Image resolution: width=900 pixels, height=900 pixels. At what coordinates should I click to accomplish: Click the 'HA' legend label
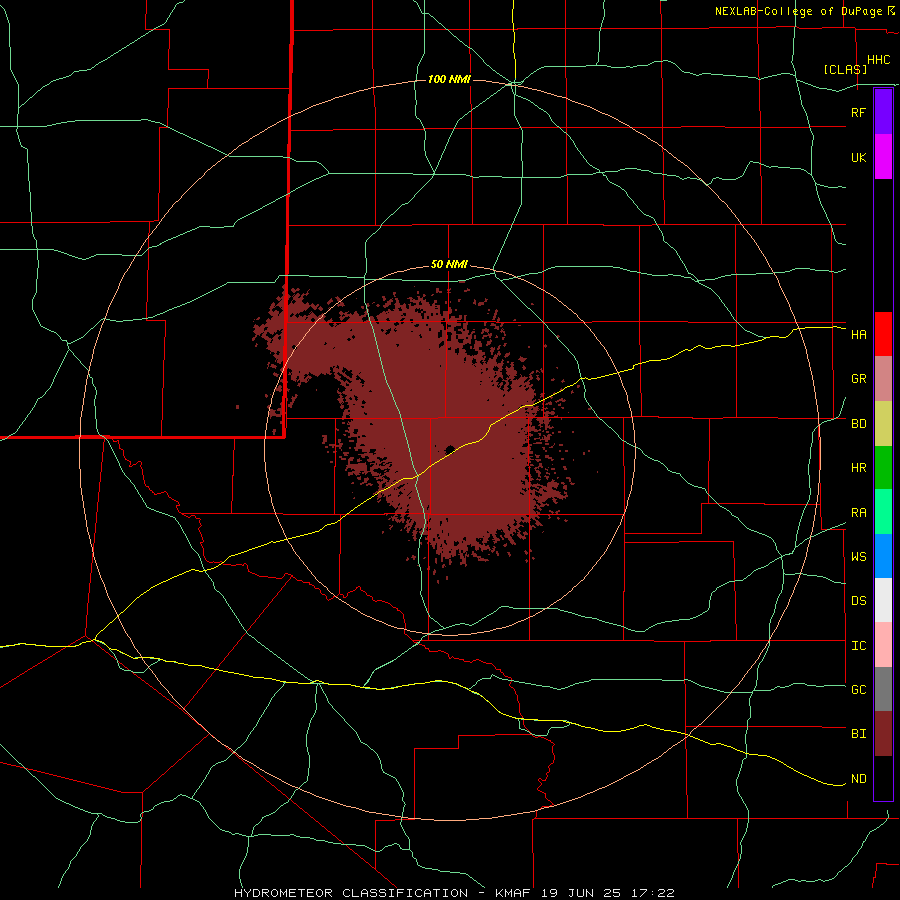[858, 335]
